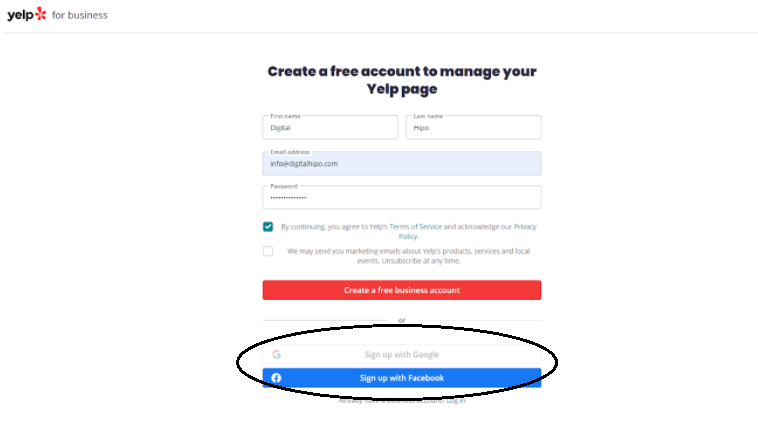Choose Sign up with Facebook
This screenshot has height=422, width=758.
pos(401,378)
